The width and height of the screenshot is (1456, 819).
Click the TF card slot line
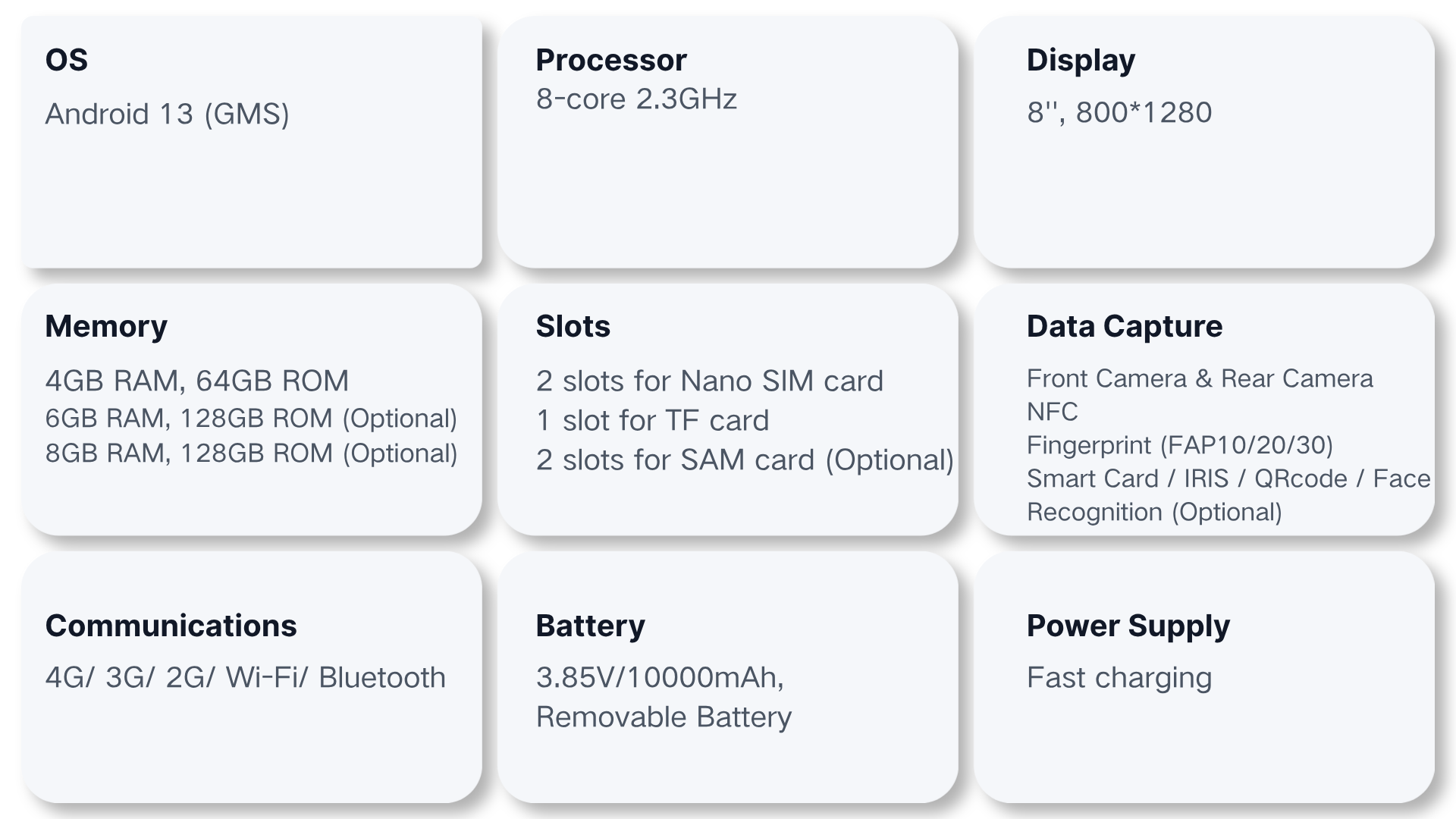[652, 420]
